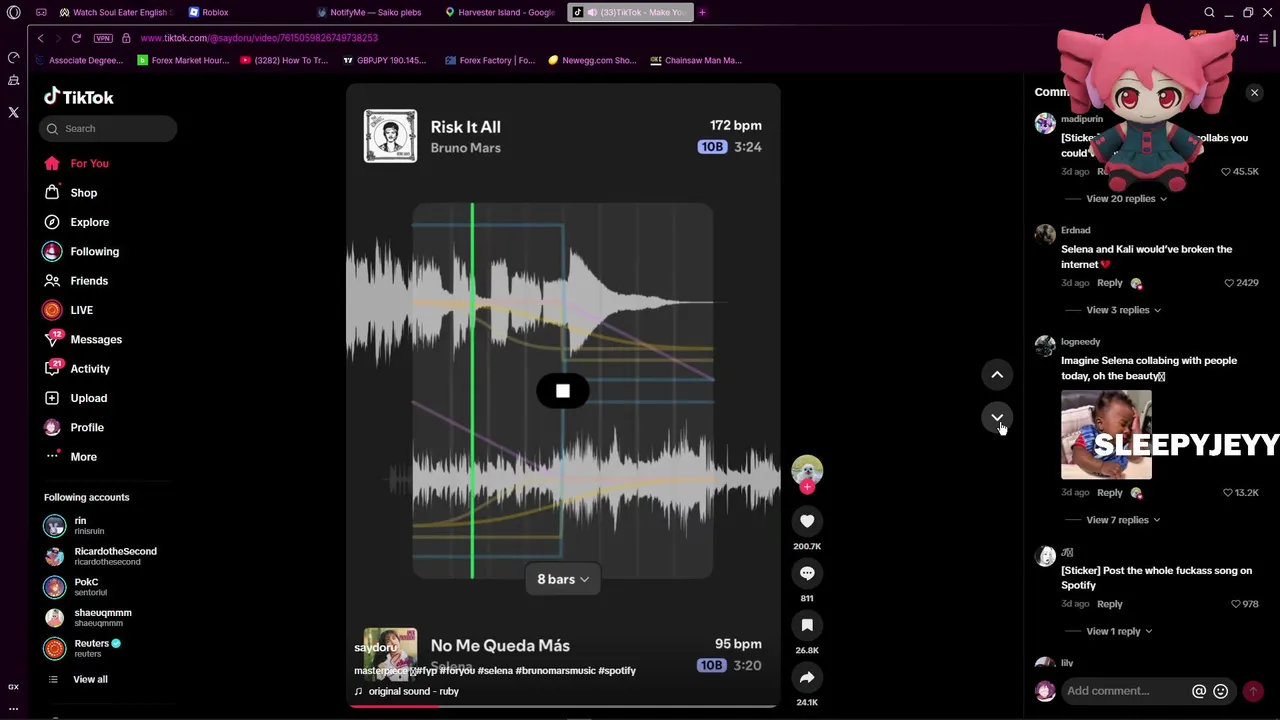Post the comment with the red send button
The image size is (1280, 720).
[1253, 691]
